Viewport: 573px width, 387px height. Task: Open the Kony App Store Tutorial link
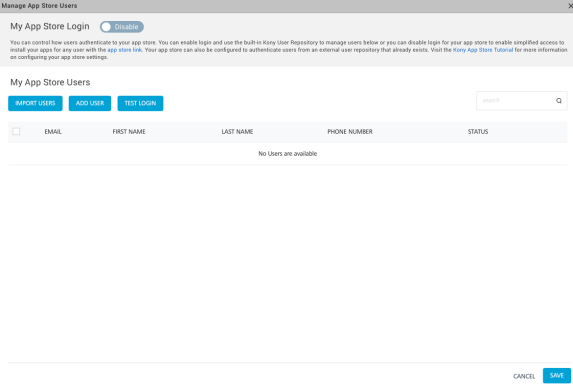tap(483, 50)
